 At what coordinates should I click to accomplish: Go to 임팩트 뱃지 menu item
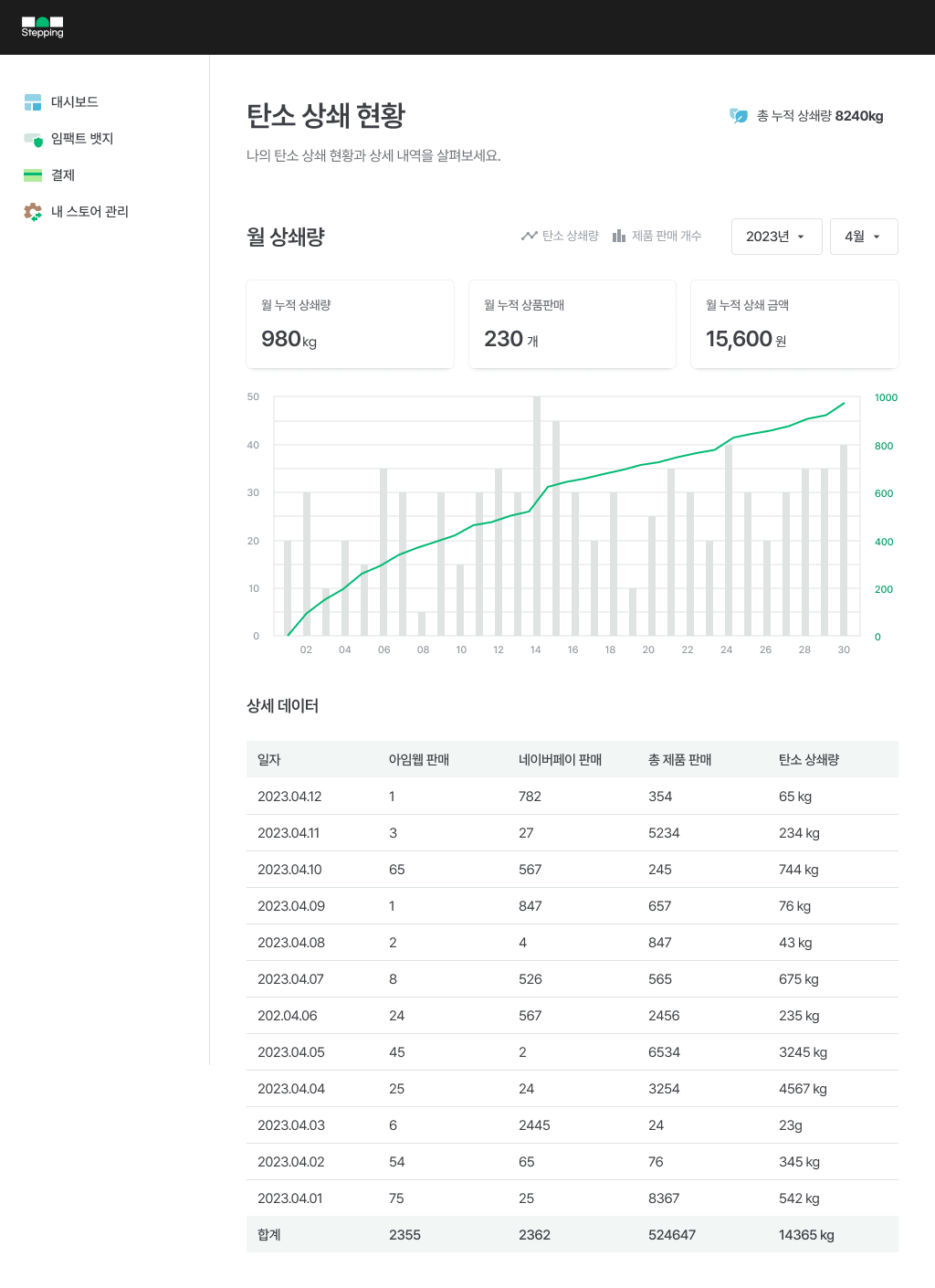point(82,139)
